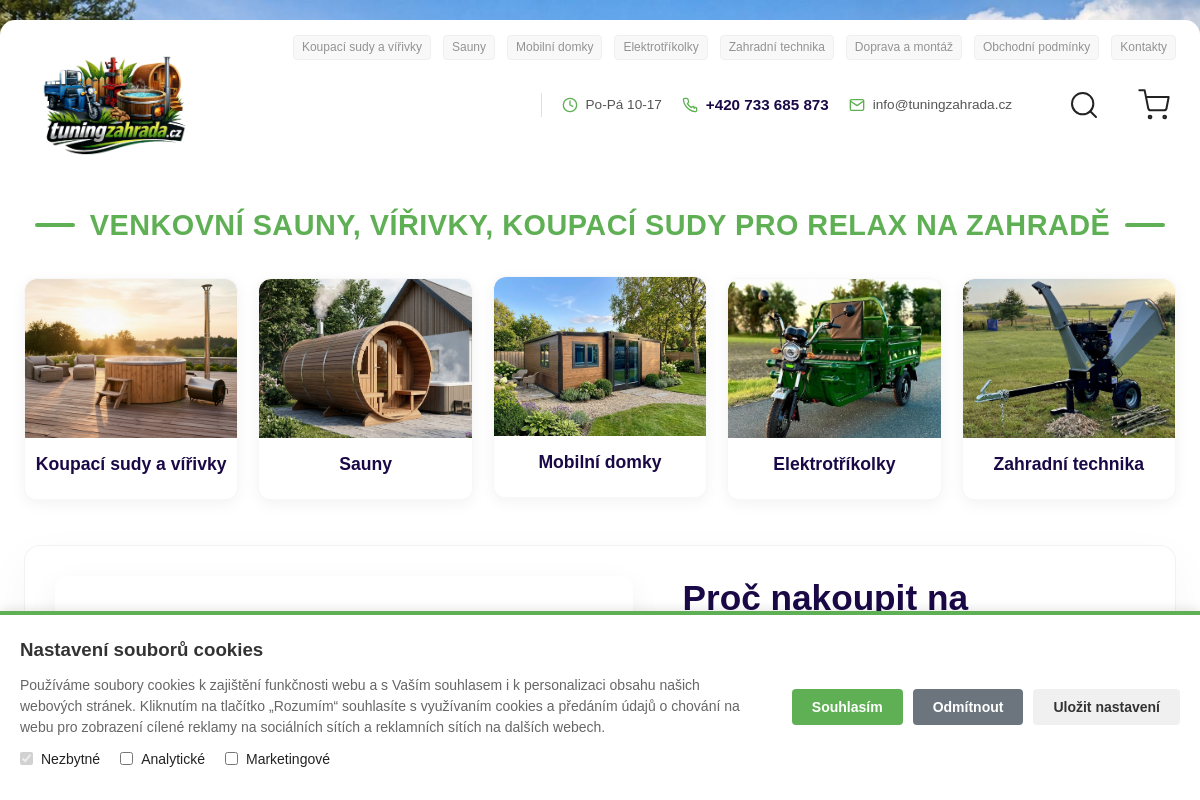Open the Sauny menu item
Viewport: 1200px width, 800px height.
[x=469, y=47]
